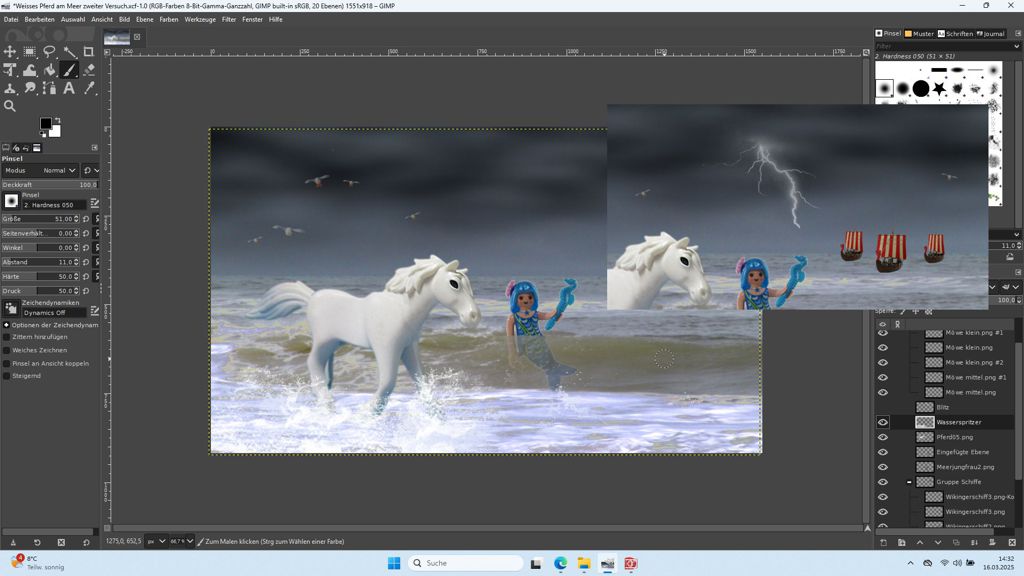
Task: Enable Pinsel an Ansicht koppeln checkbox
Action: click(x=7, y=363)
